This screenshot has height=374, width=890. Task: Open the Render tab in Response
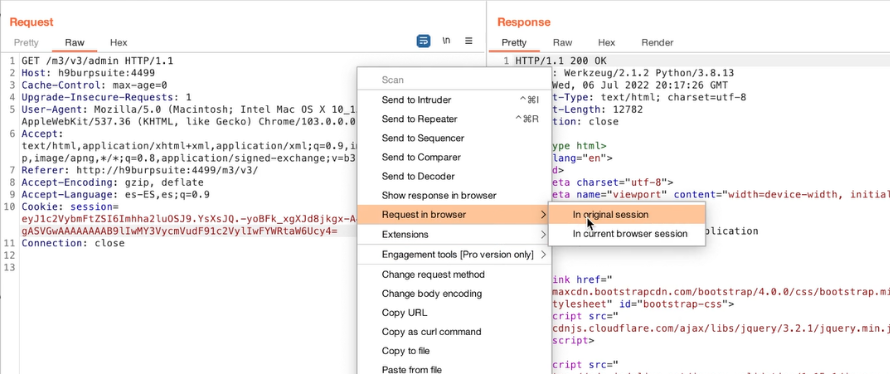(657, 43)
